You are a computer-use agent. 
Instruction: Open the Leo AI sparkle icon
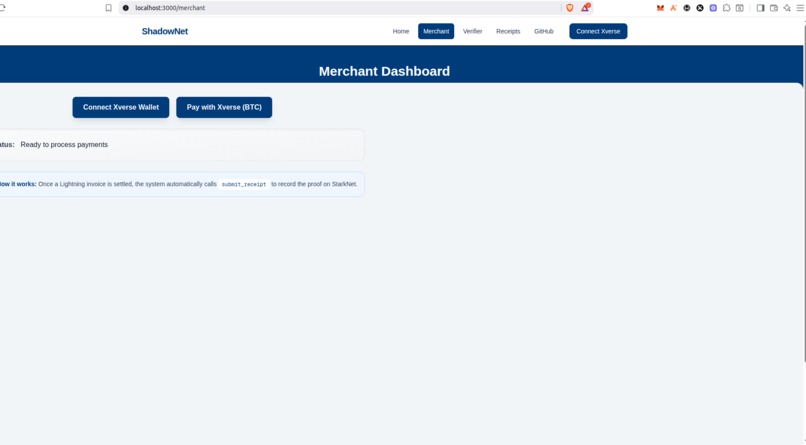pyautogui.click(x=787, y=8)
